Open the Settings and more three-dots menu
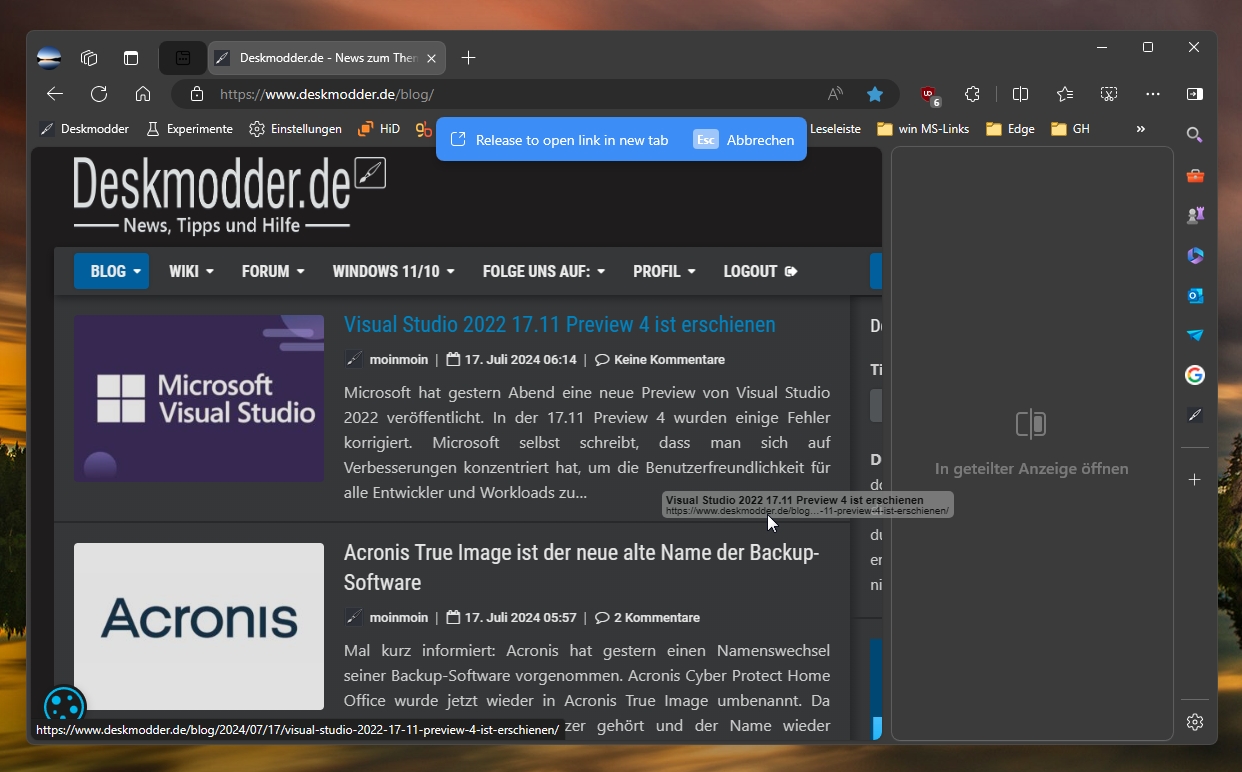This screenshot has width=1242, height=772. [x=1153, y=94]
